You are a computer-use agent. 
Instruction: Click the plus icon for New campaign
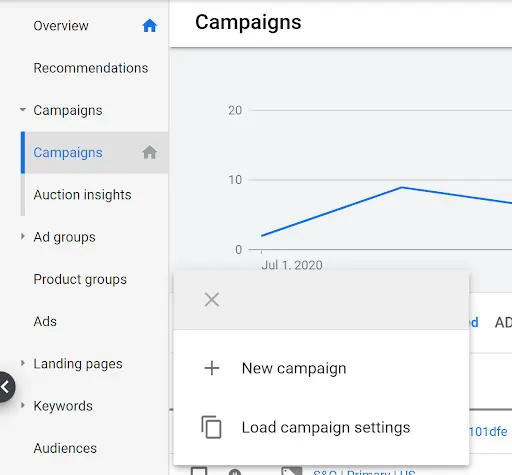pos(212,368)
